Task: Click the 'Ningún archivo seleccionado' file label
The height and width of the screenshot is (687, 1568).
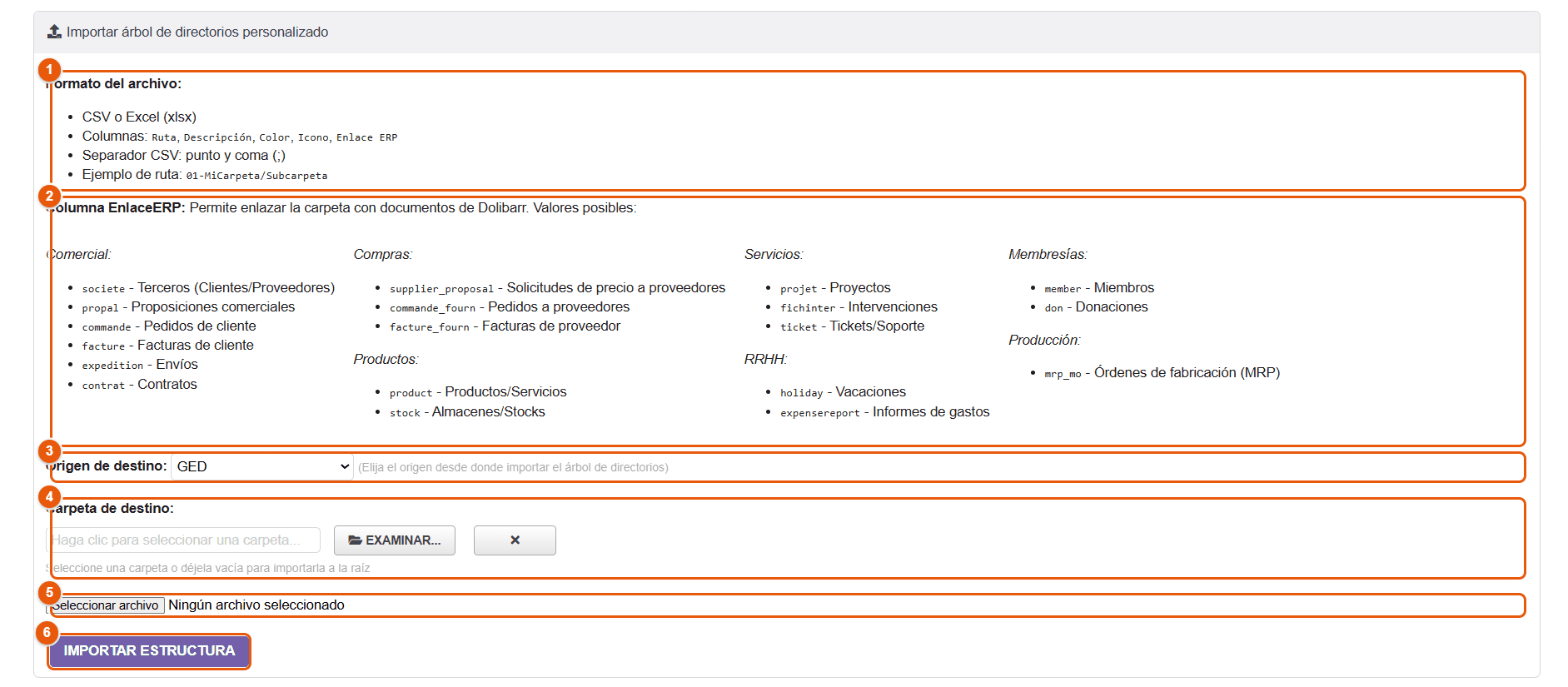Action: coord(256,605)
